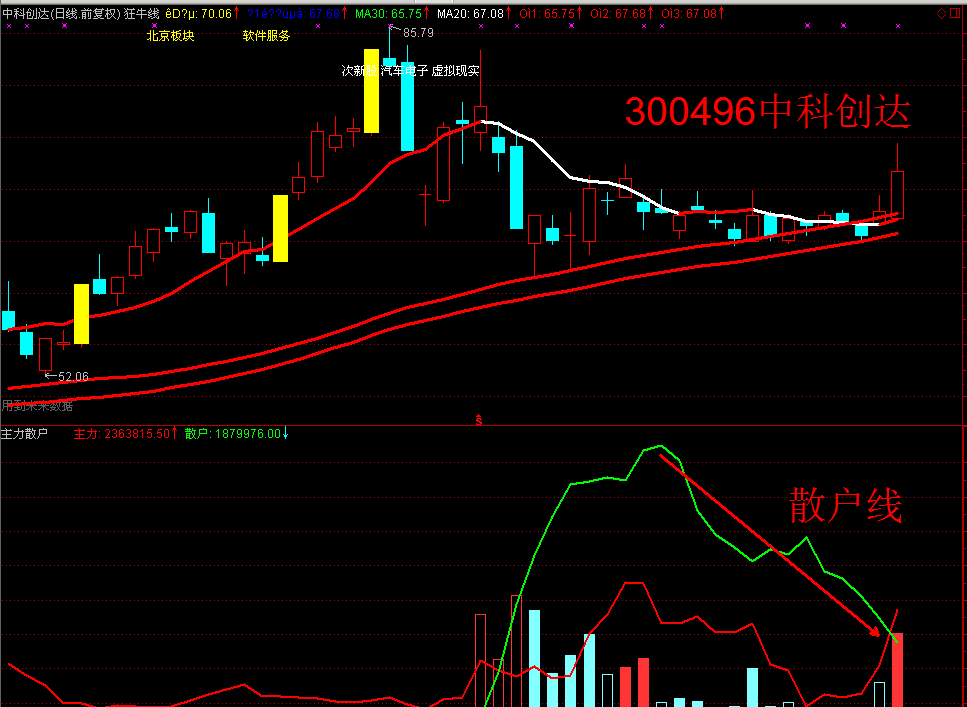
Task: Click the 用到未来数据 notice text
Action: pyautogui.click(x=37, y=406)
